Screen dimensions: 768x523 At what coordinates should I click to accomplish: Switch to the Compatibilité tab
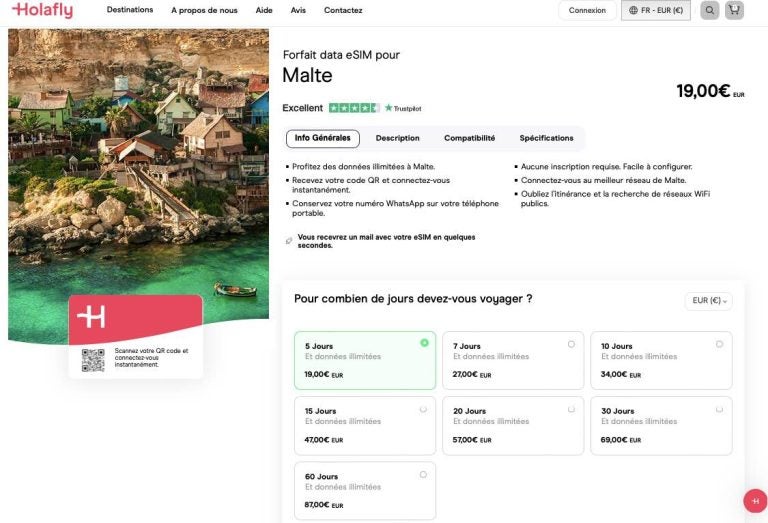(469, 139)
